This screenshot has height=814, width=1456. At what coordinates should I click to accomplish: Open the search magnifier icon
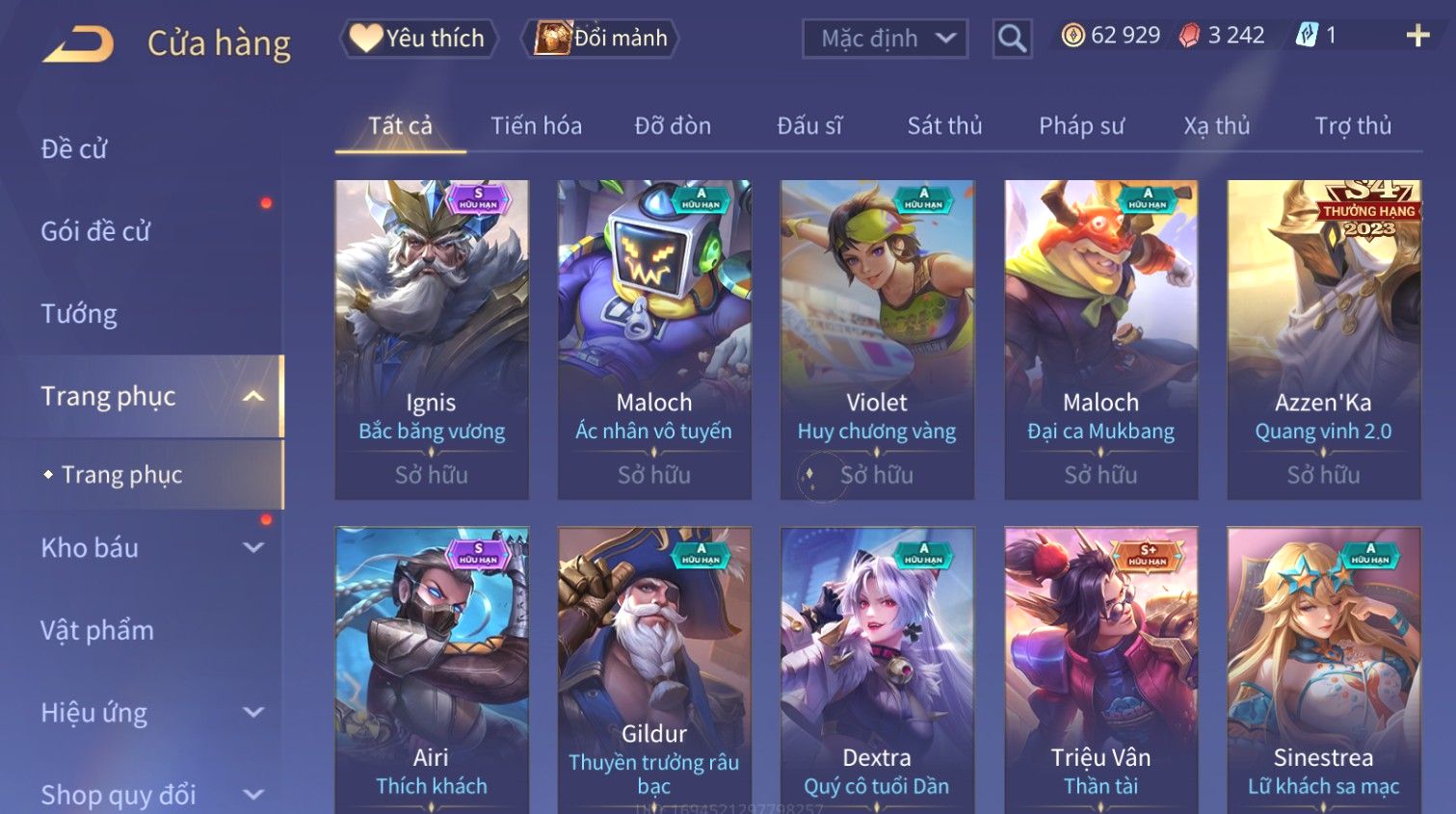pos(1012,39)
